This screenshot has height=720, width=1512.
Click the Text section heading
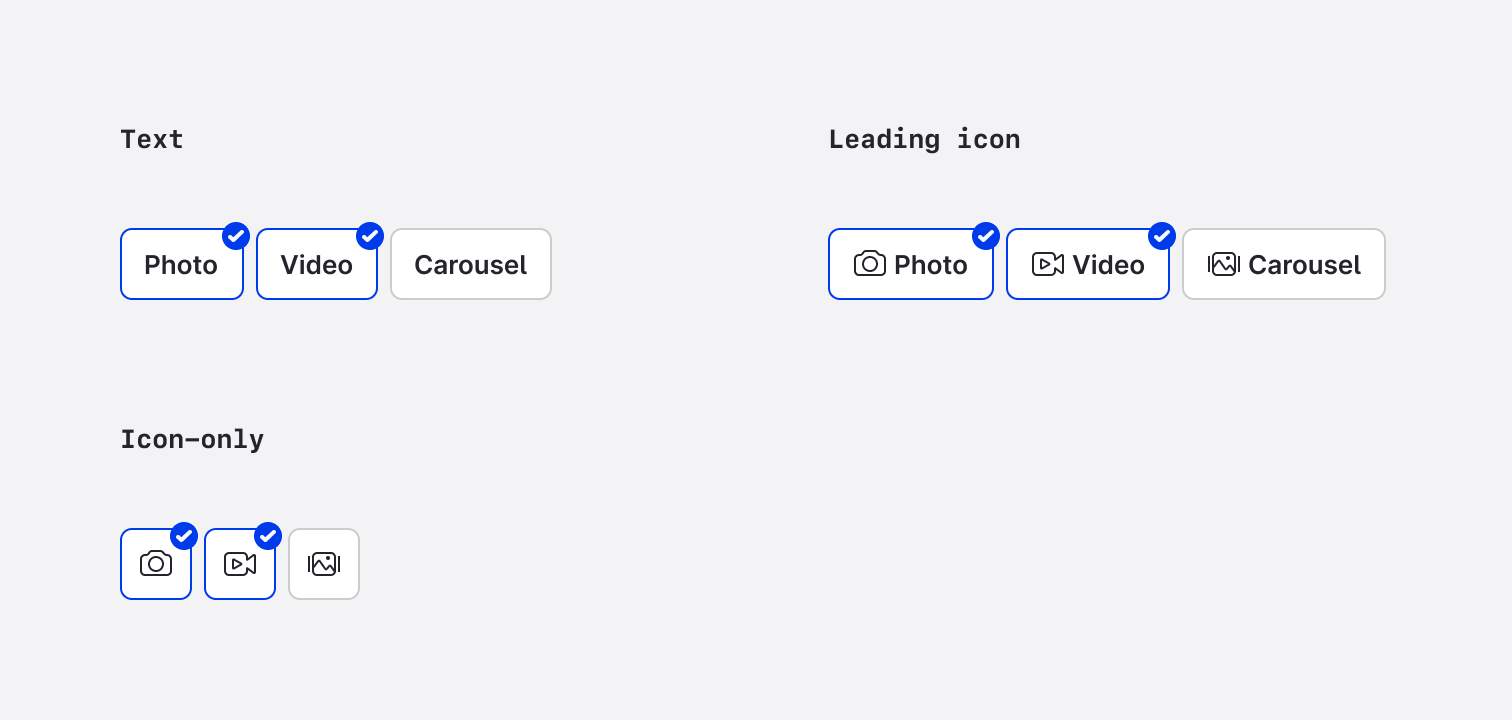[x=152, y=139]
